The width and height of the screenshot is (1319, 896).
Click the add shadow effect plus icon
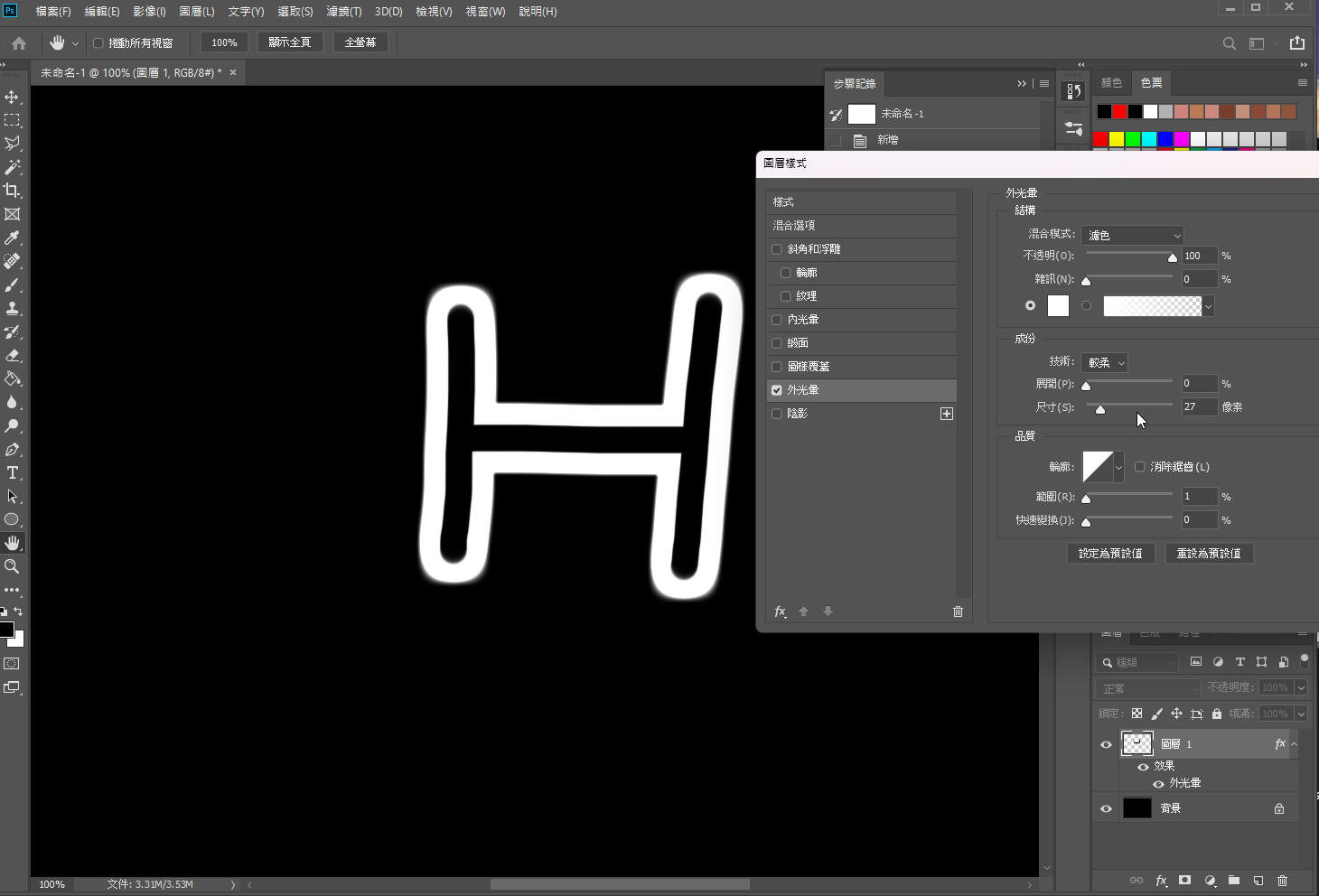coord(947,414)
